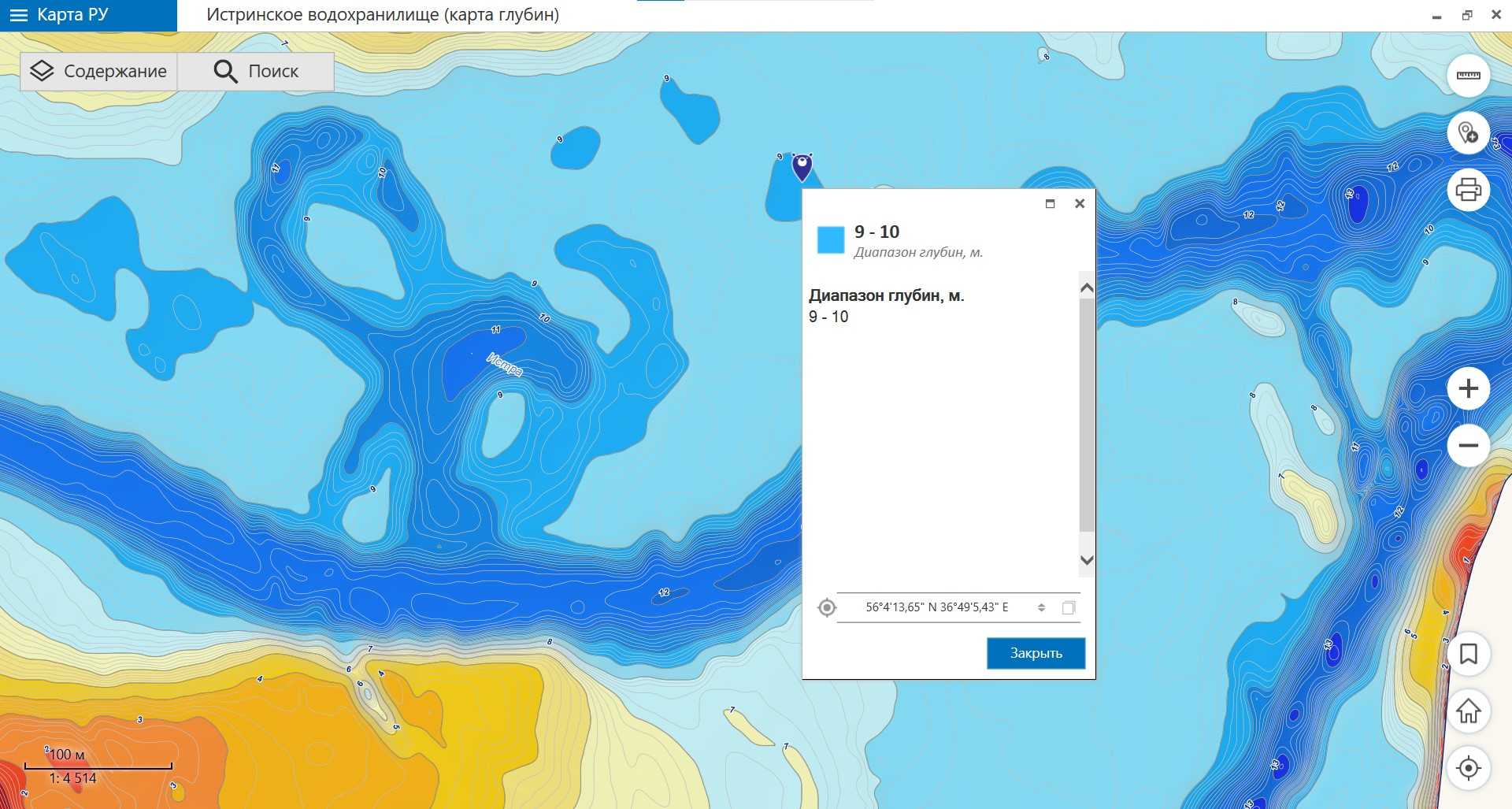Click the coordinates field in popup
This screenshot has width=1512, height=809.
click(936, 607)
